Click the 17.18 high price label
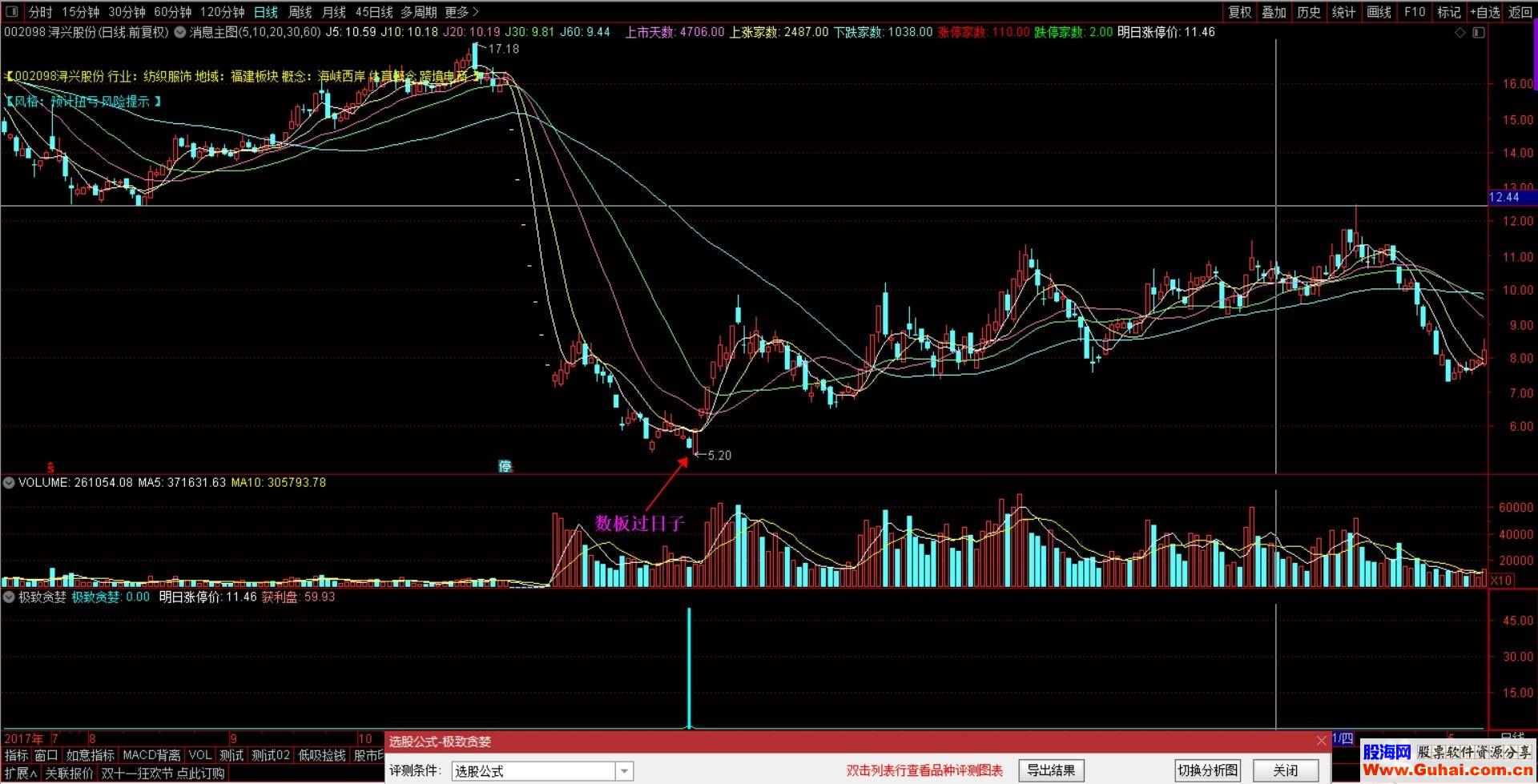The height and width of the screenshot is (784, 1538). click(504, 49)
